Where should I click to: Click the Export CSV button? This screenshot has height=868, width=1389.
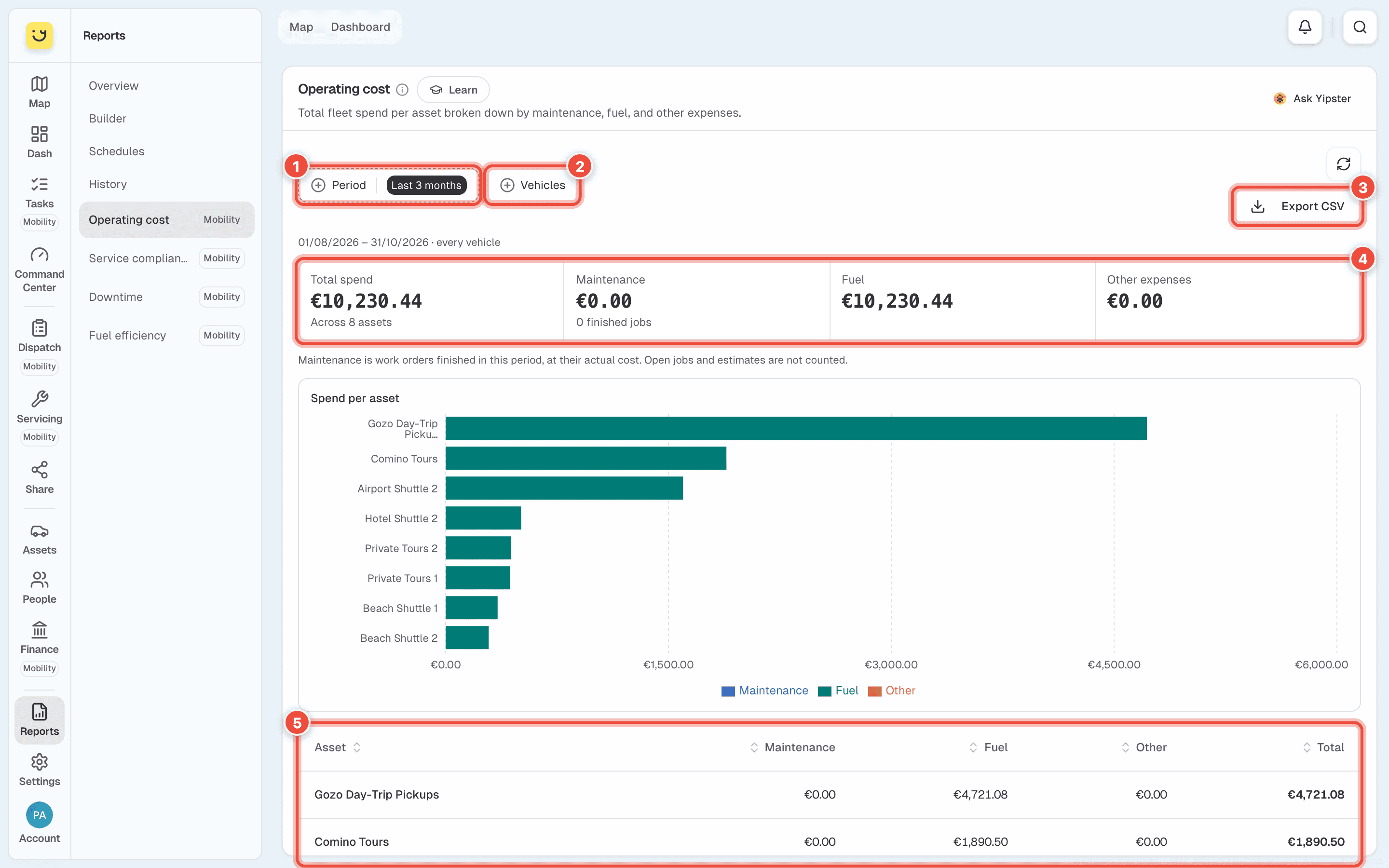tap(1296, 206)
